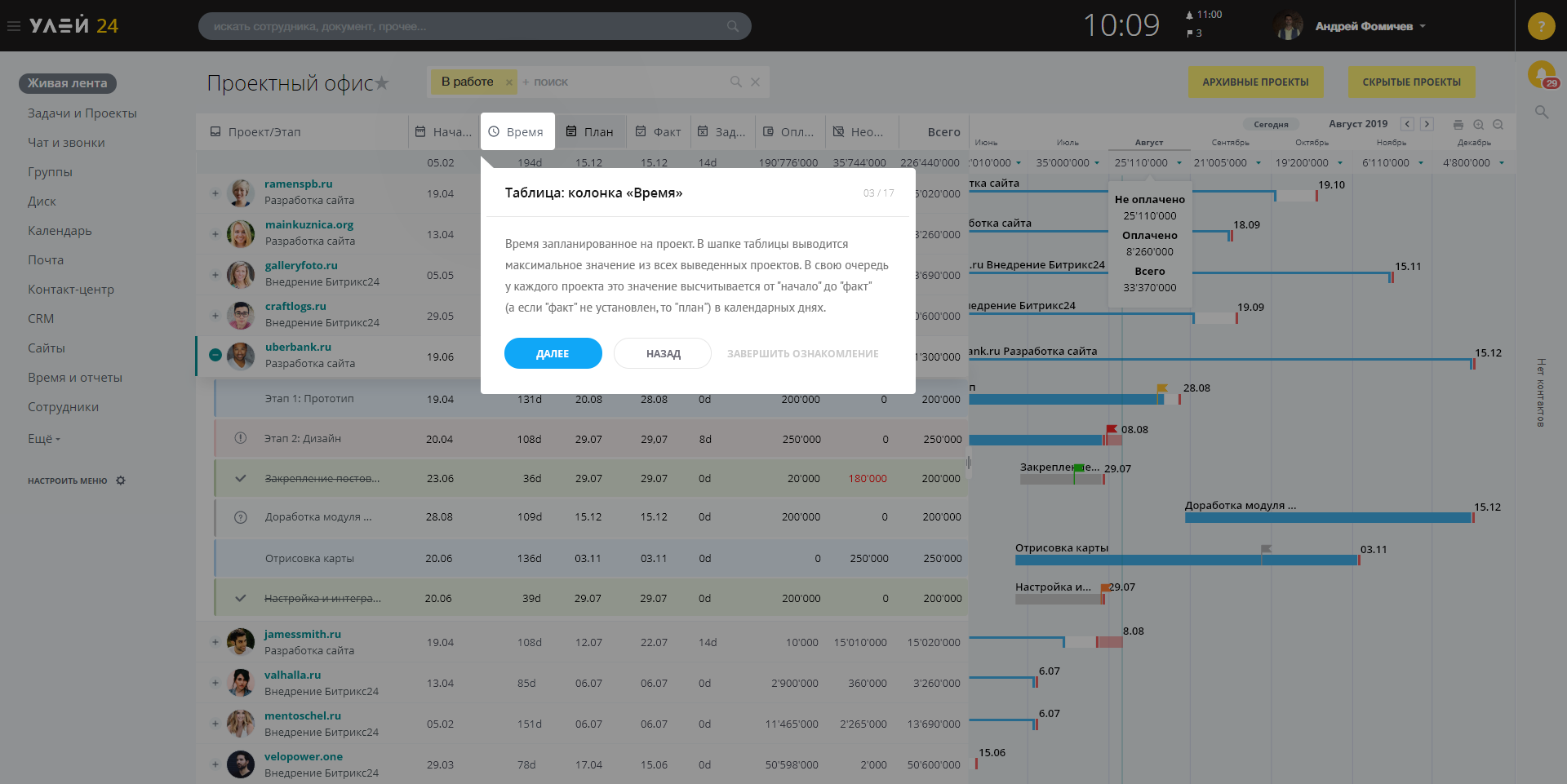The width and height of the screenshot is (1567, 784).
Task: Open the hamburger main menu icon
Action: [x=13, y=26]
